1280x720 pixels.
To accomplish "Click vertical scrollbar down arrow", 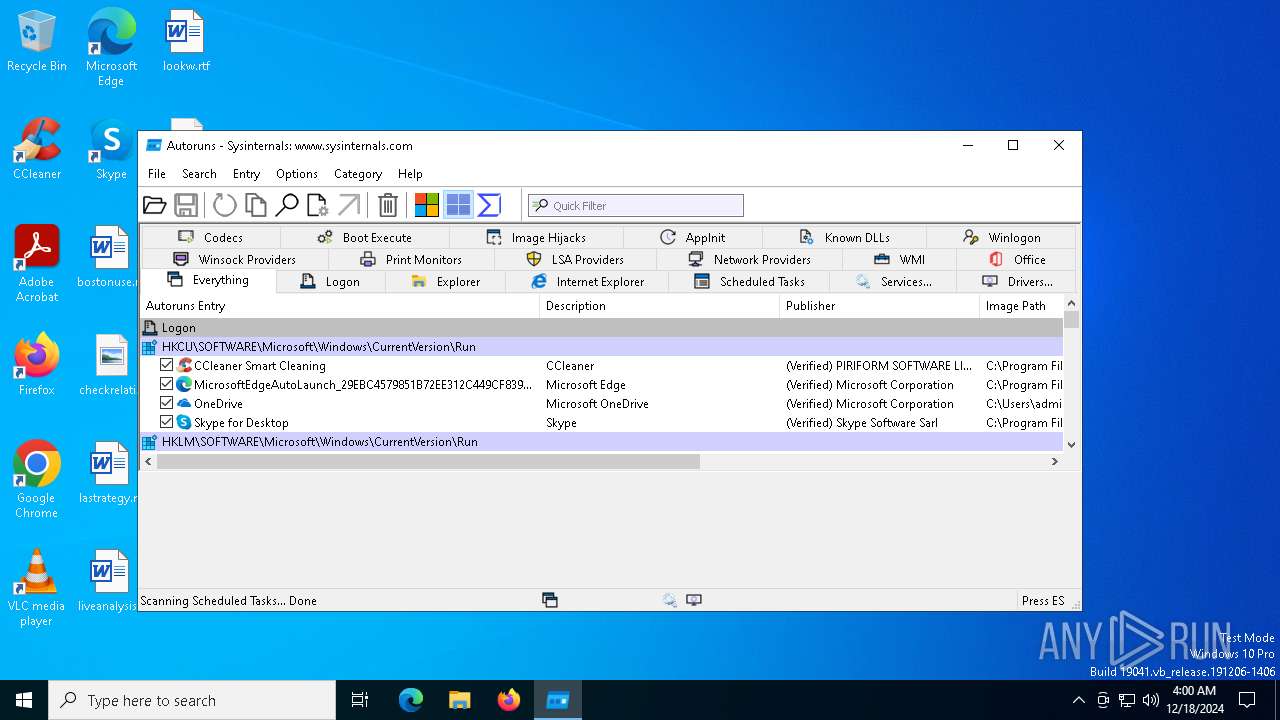I will 1071,444.
